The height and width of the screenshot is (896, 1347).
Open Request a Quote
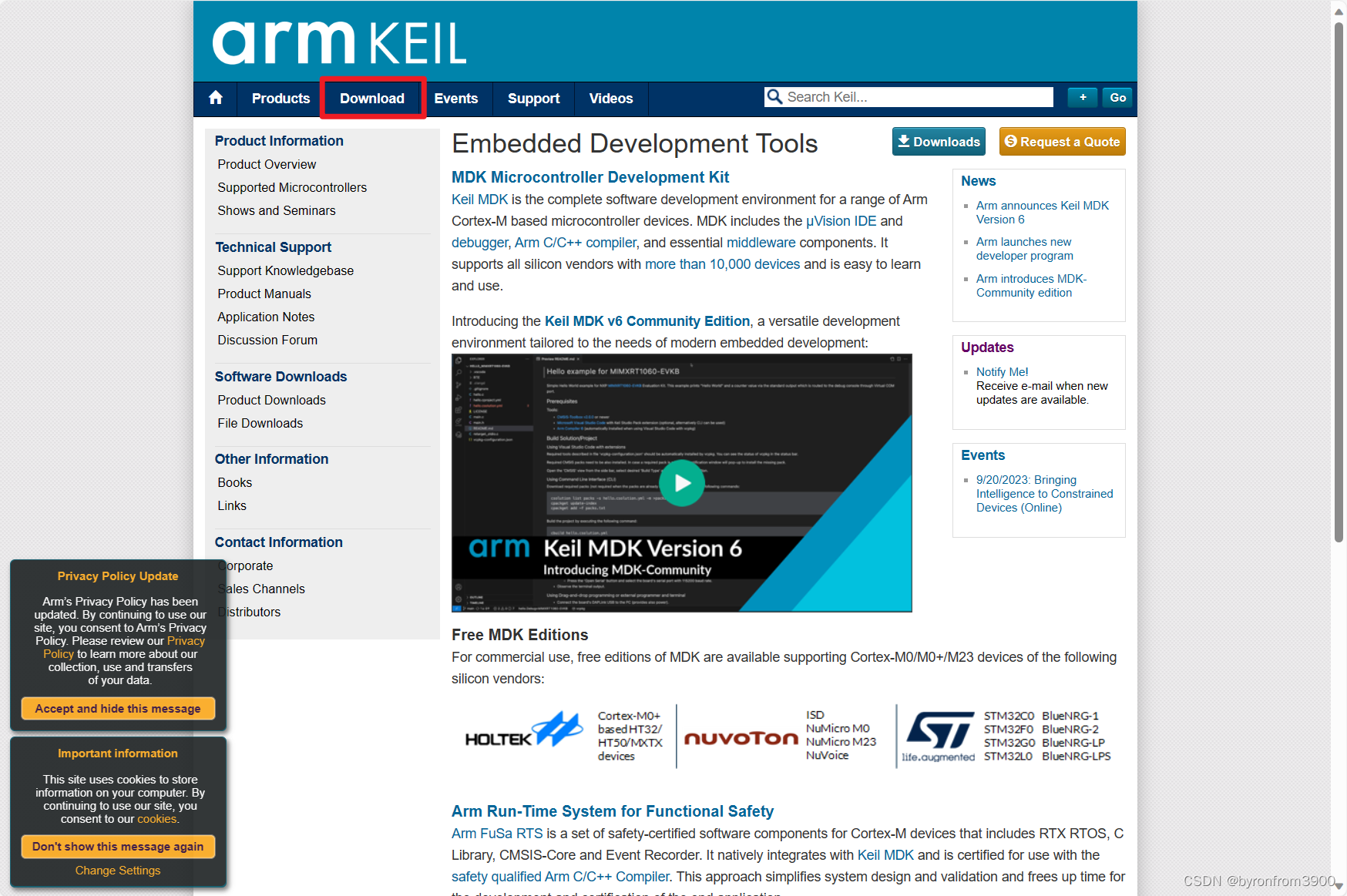point(1062,141)
